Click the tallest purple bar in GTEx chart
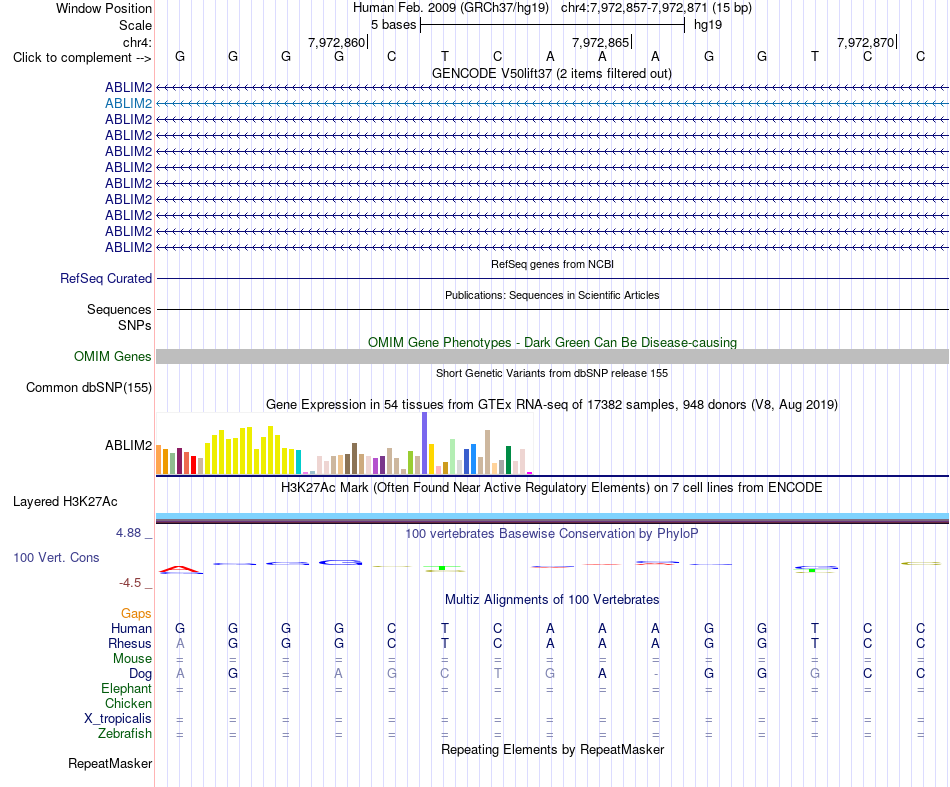The image size is (950, 787). (x=425, y=443)
